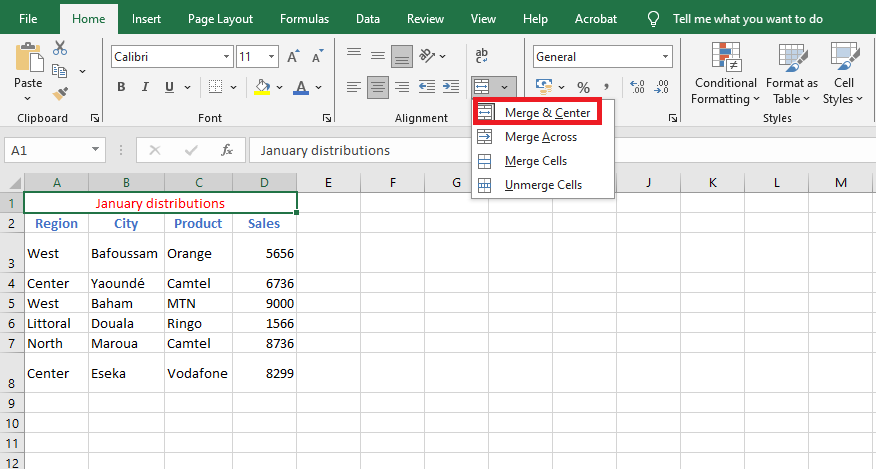The height and width of the screenshot is (469, 876).
Task: Click the Tell me what you want search field
Action: 748,19
